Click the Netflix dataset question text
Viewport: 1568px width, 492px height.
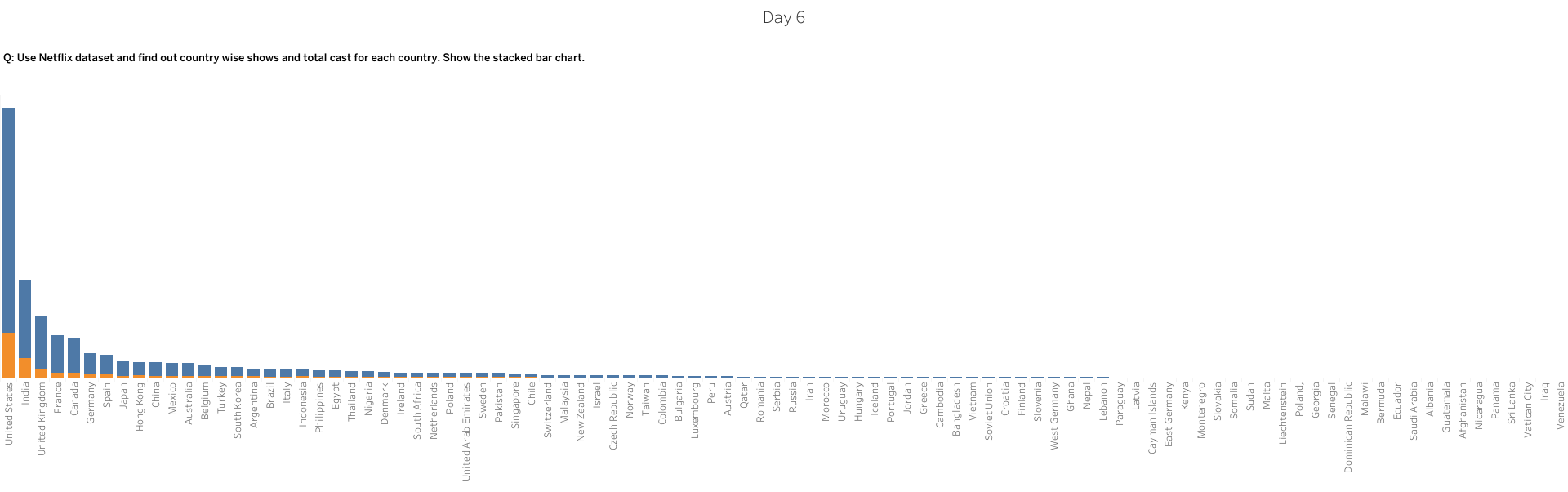[294, 58]
